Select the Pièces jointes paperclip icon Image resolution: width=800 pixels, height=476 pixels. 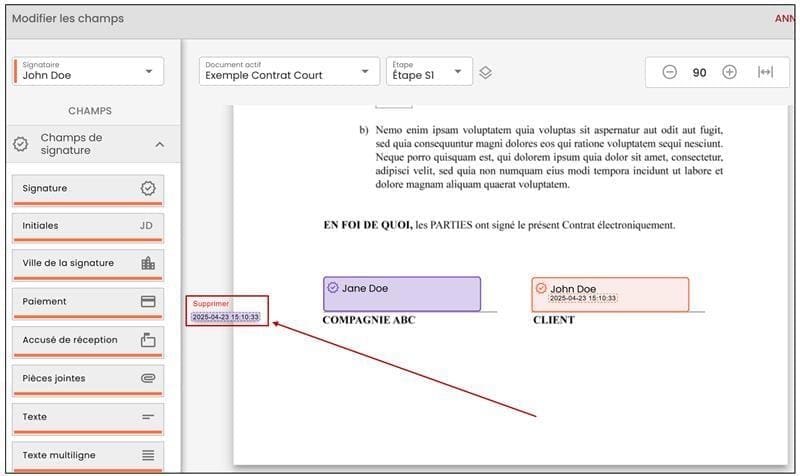148,378
